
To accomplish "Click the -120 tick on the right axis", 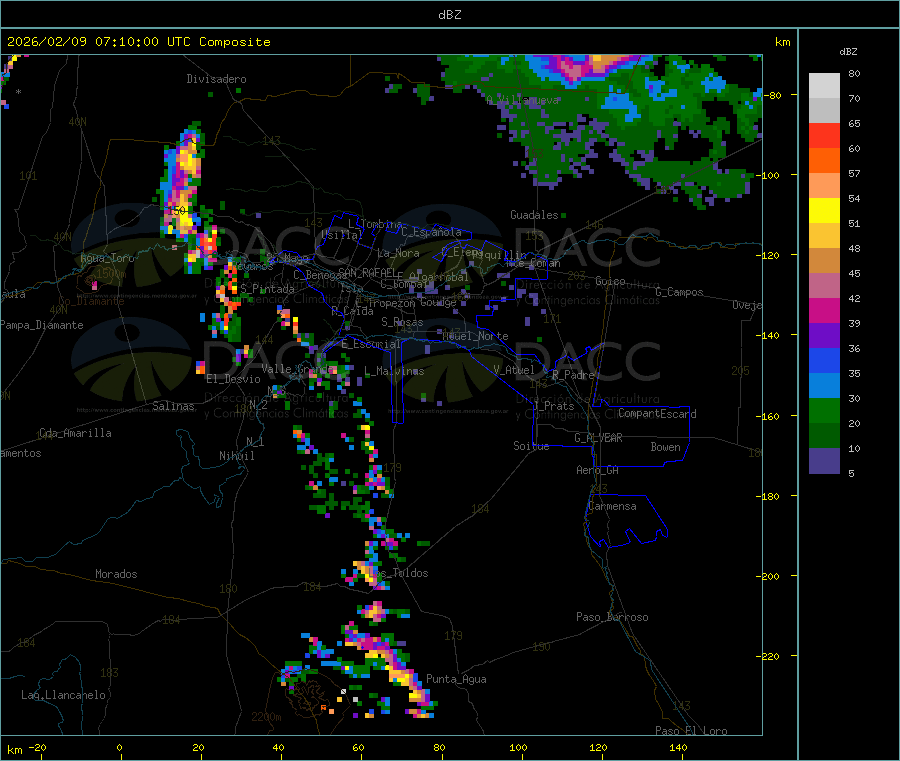I will tap(769, 255).
